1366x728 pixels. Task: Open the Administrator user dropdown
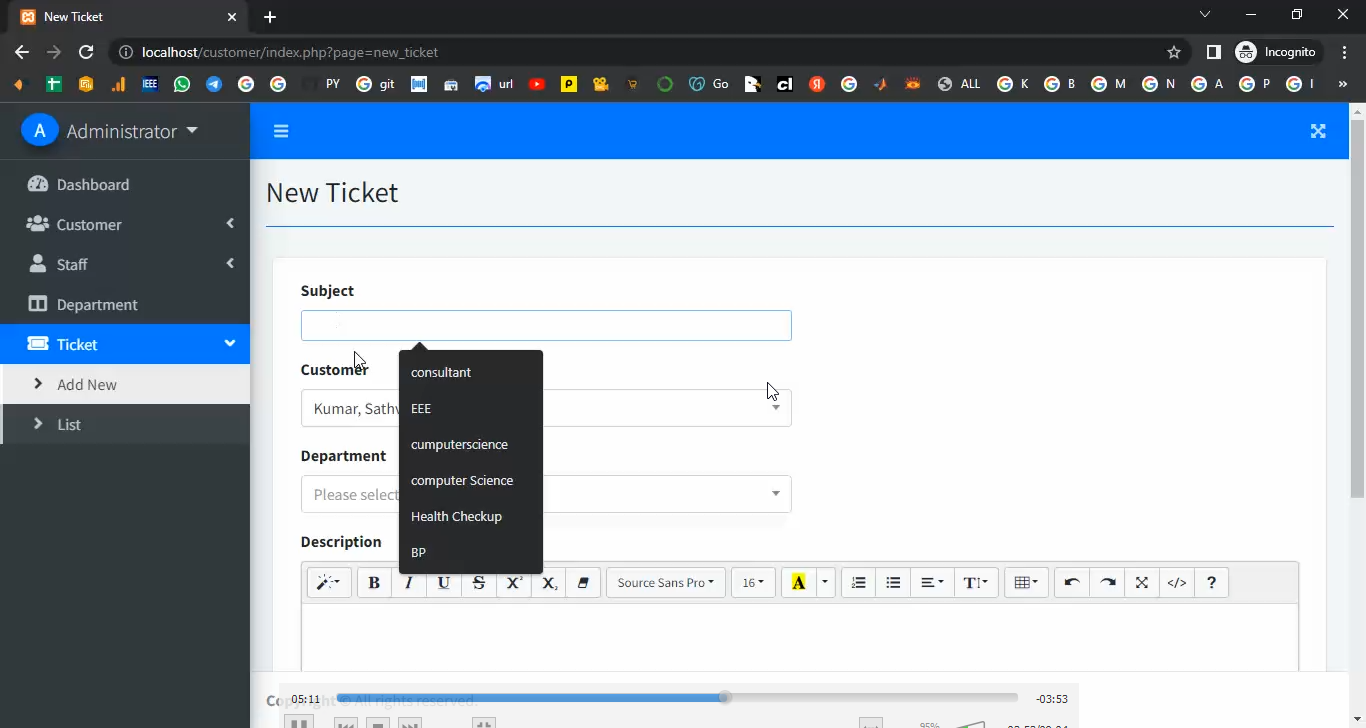pyautogui.click(x=131, y=131)
